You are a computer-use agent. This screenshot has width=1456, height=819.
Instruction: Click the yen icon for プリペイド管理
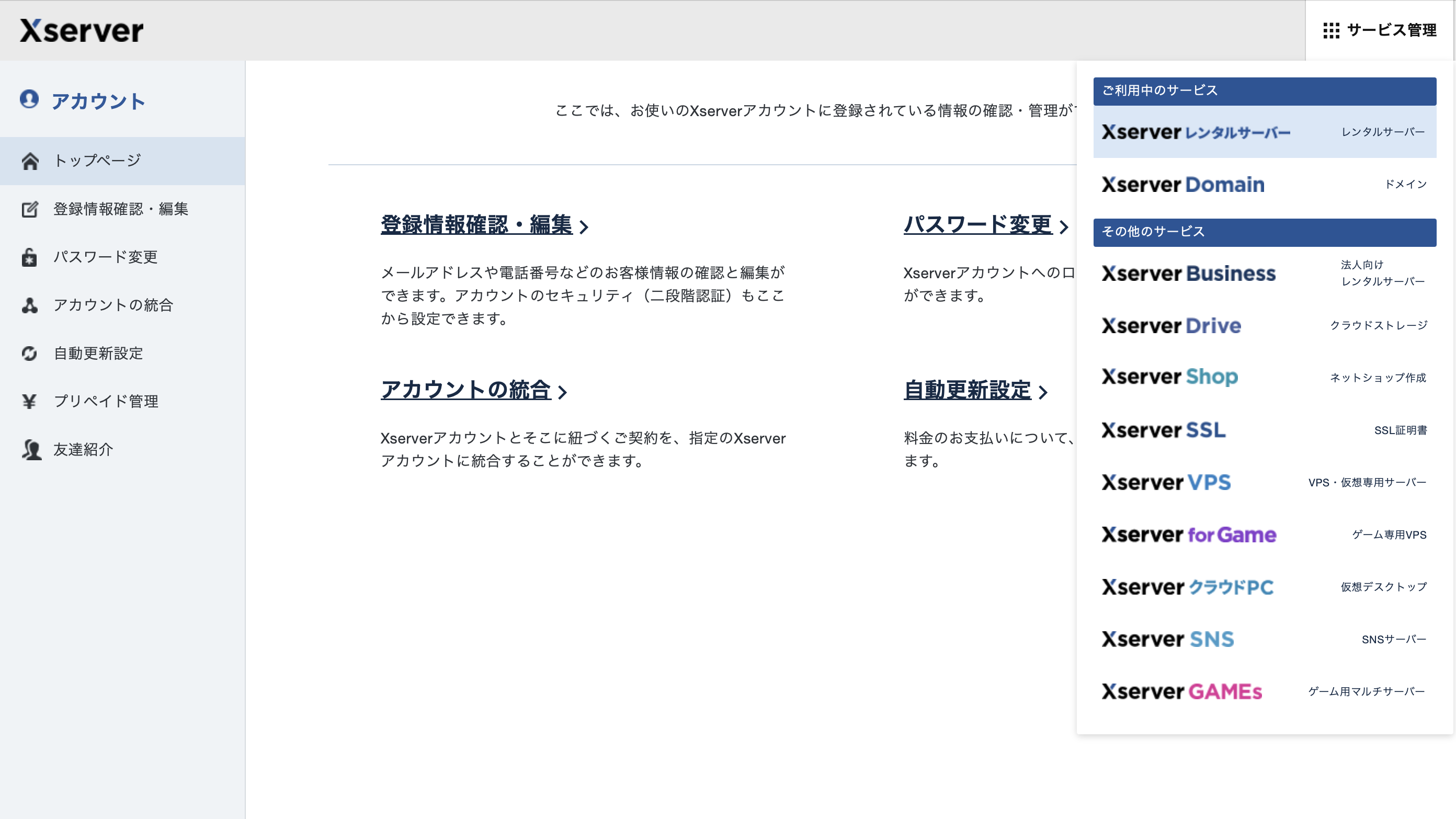pyautogui.click(x=29, y=401)
